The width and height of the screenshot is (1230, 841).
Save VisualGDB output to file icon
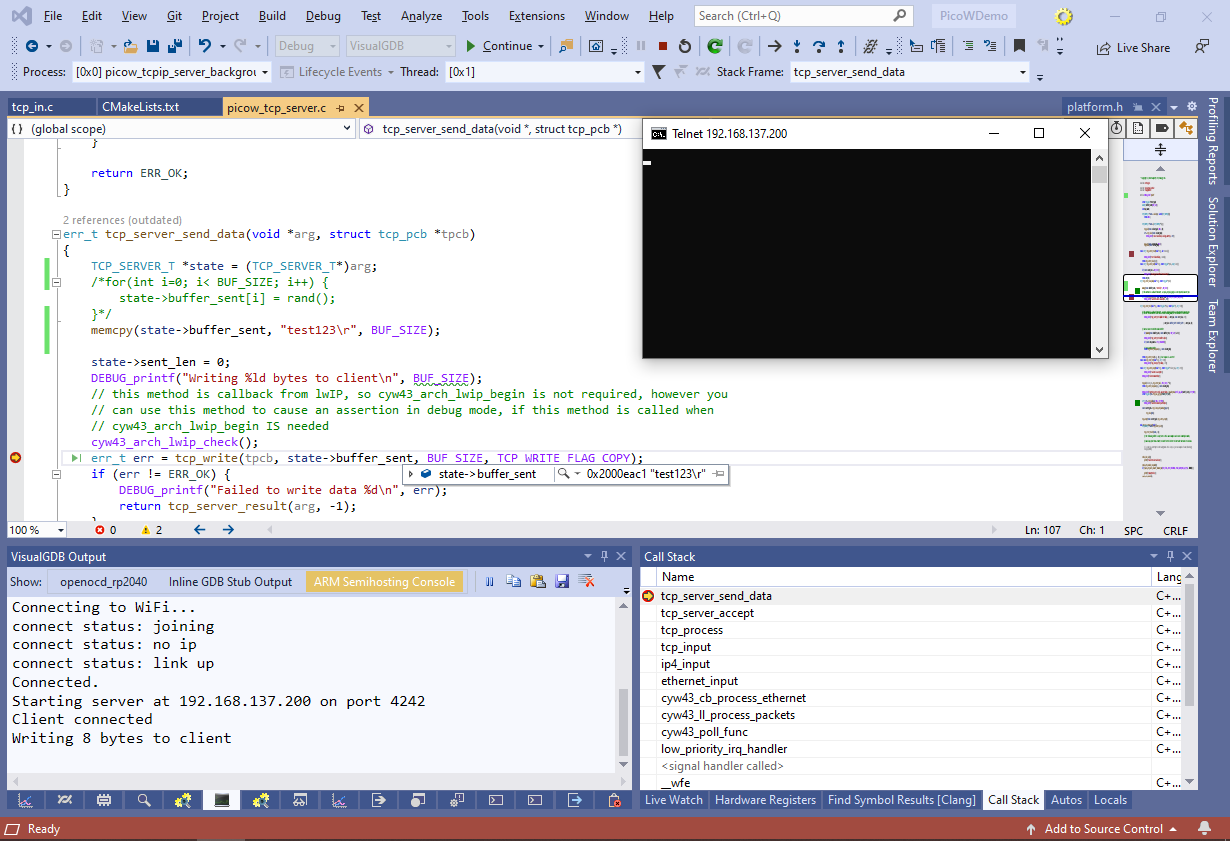point(562,581)
